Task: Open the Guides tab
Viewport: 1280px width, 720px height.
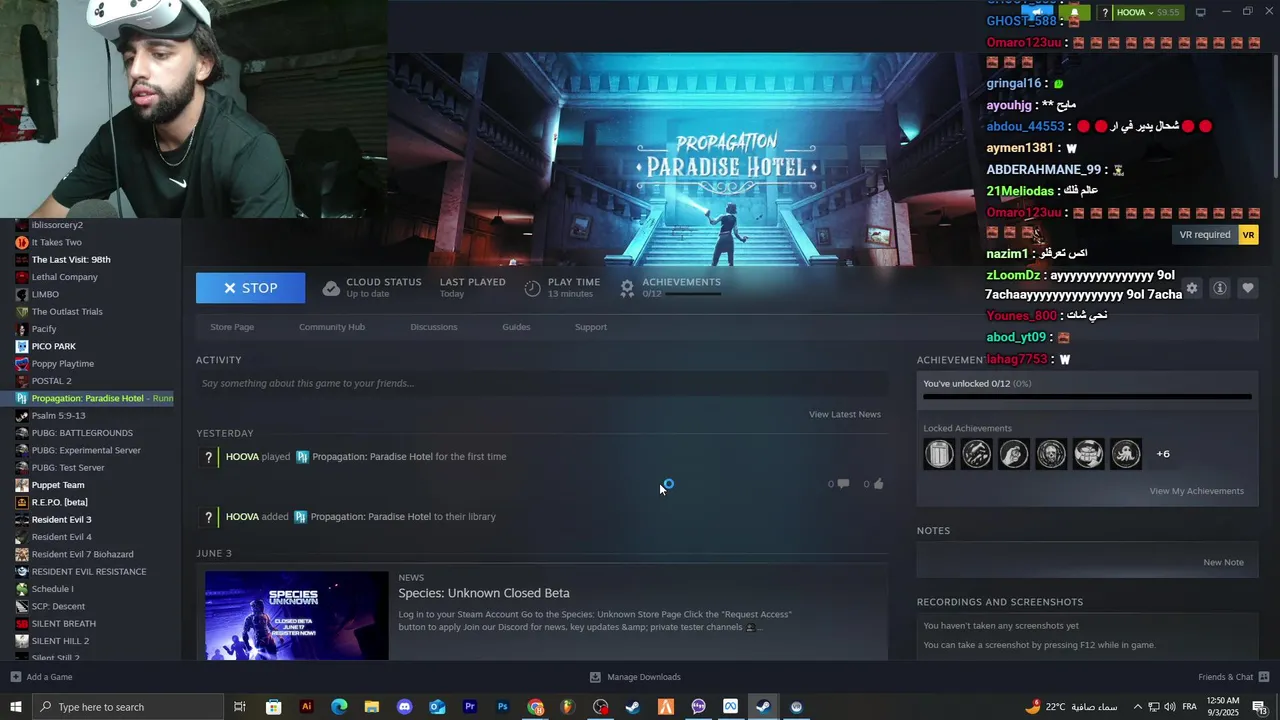Action: (516, 327)
